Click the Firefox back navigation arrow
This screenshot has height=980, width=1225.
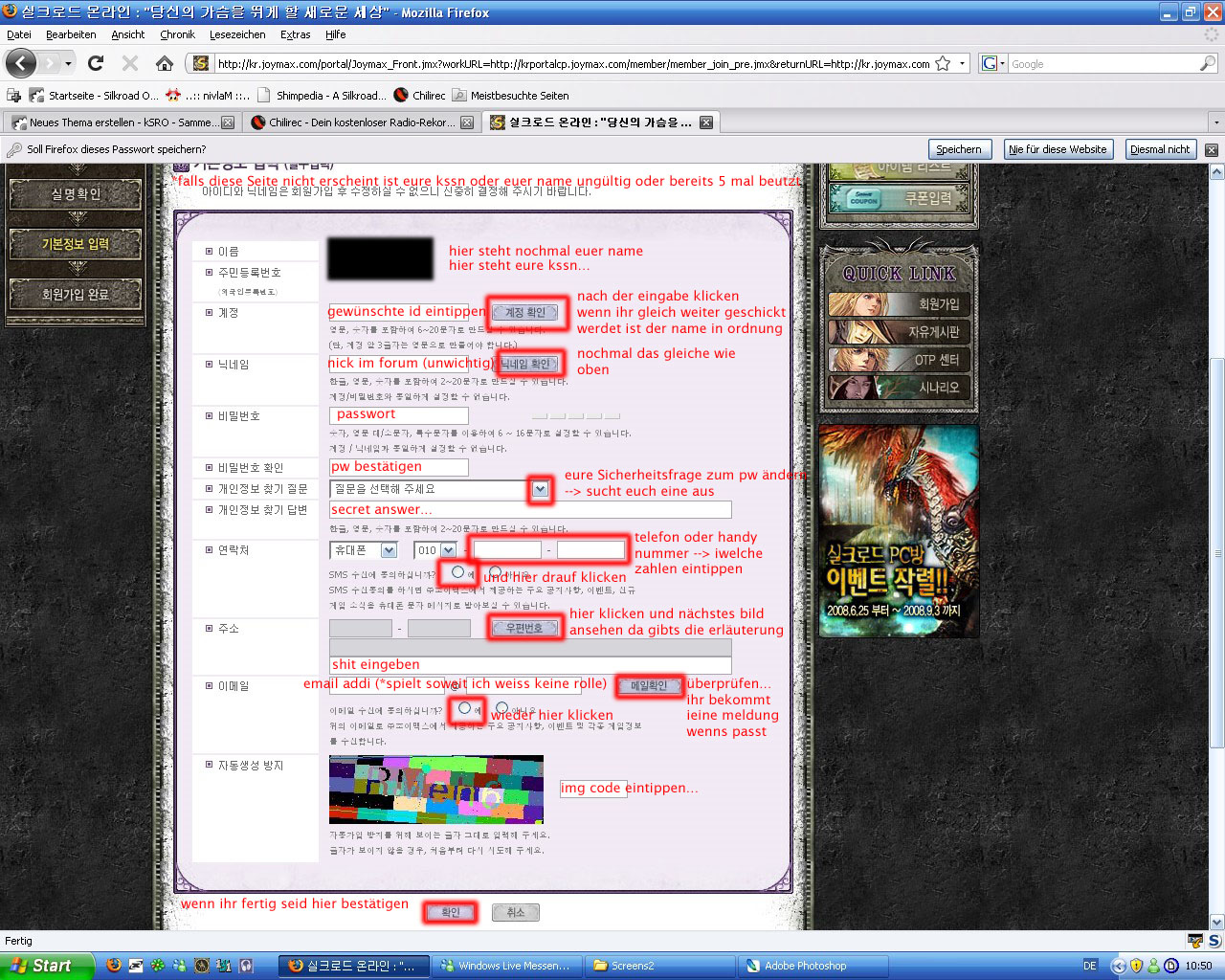tap(21, 63)
